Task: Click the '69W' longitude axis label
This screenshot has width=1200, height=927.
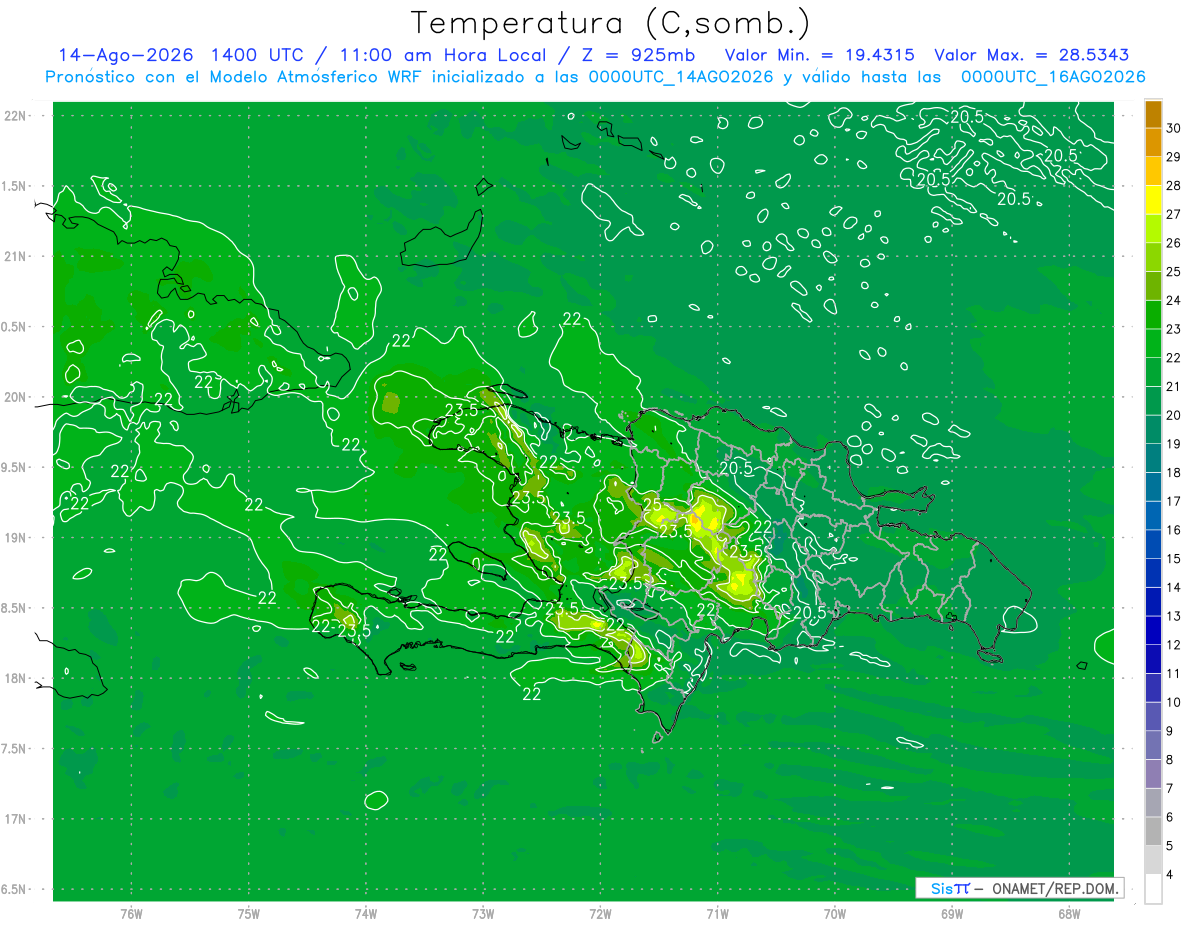Action: pyautogui.click(x=951, y=914)
